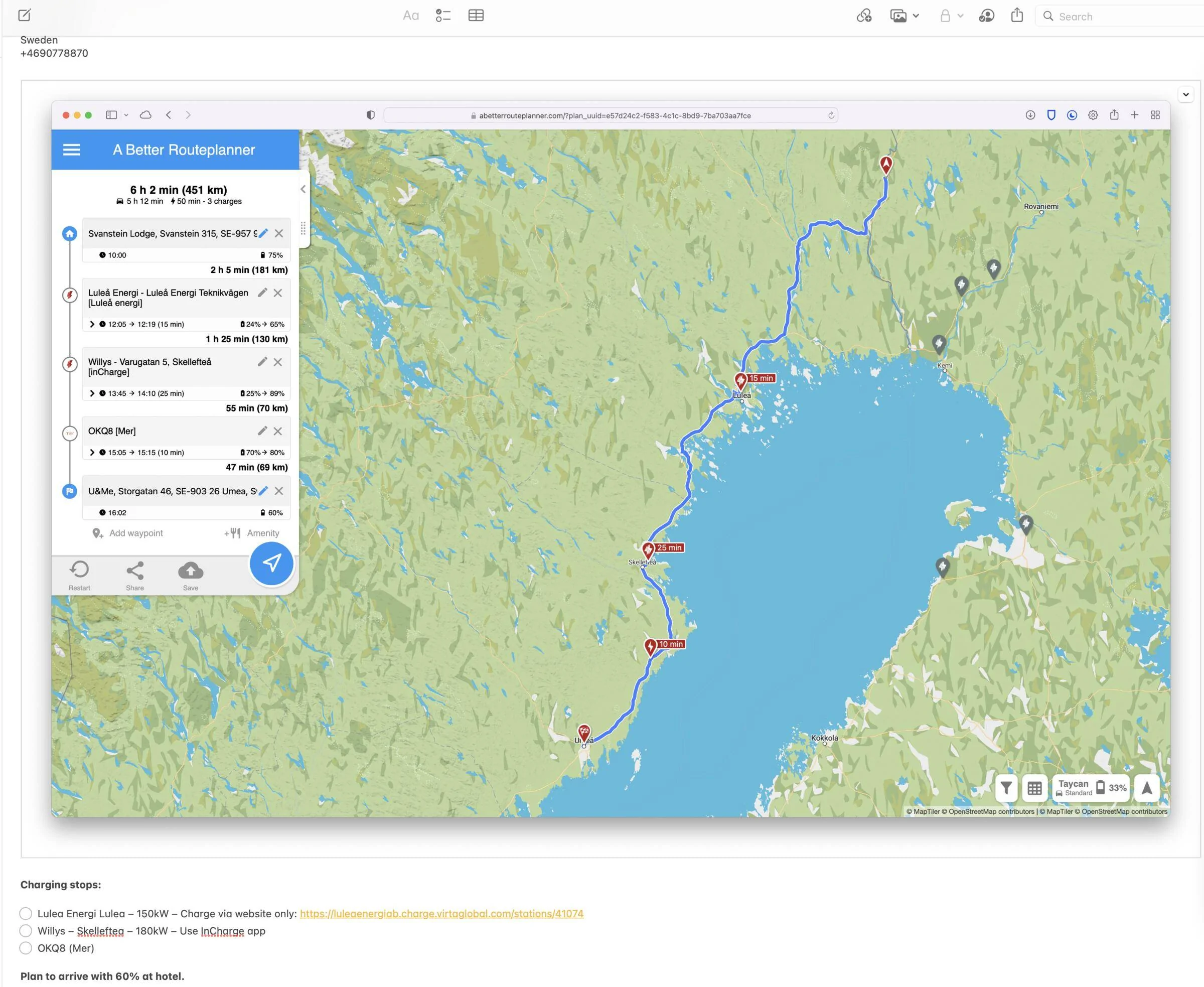Restart the route plan
The width and height of the screenshot is (1204, 987).
79,576
